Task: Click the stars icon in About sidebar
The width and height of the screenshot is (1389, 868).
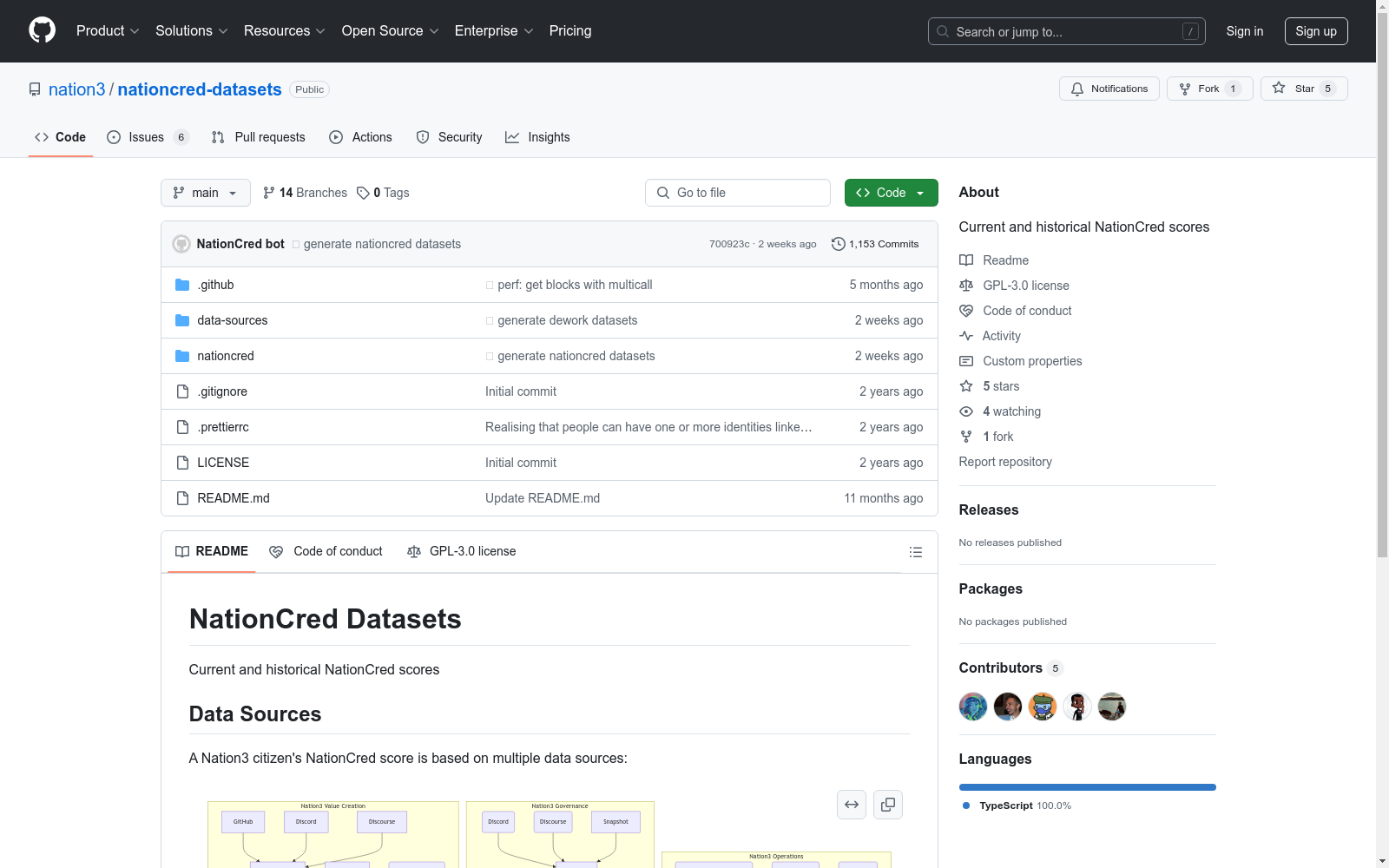Action: pos(966,386)
